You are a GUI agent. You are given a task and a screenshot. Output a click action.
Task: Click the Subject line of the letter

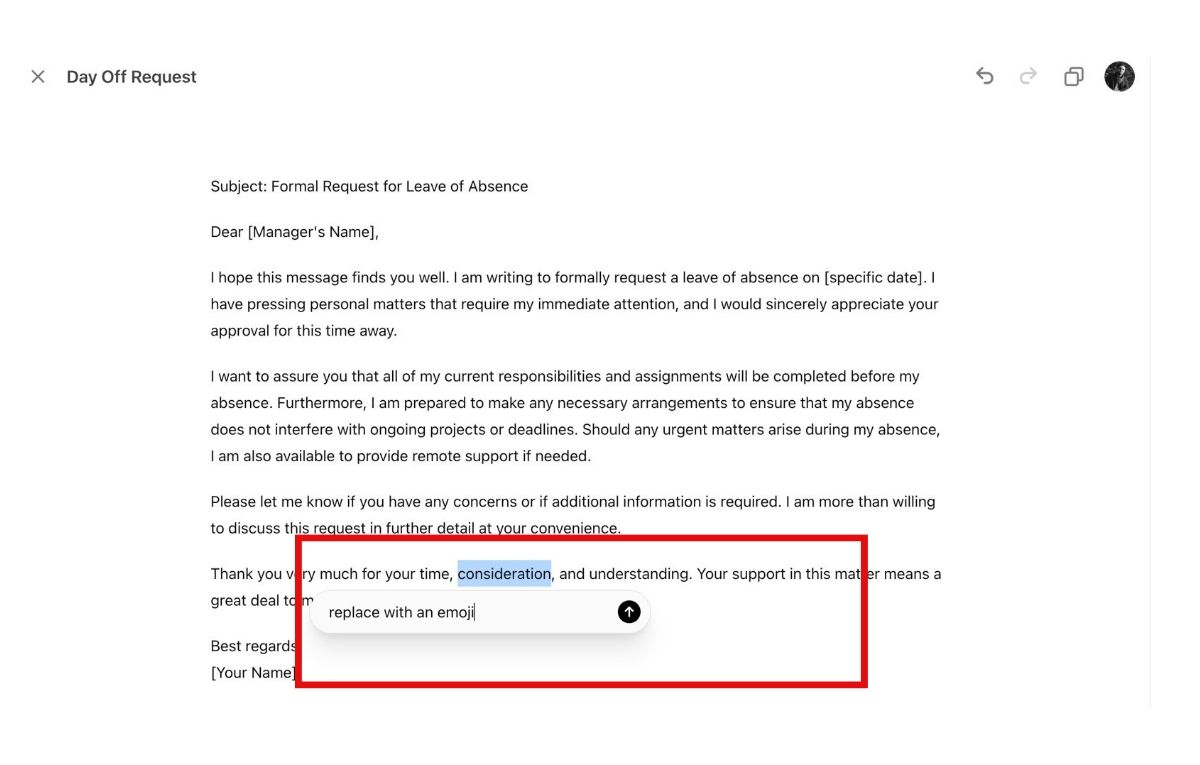click(x=369, y=186)
